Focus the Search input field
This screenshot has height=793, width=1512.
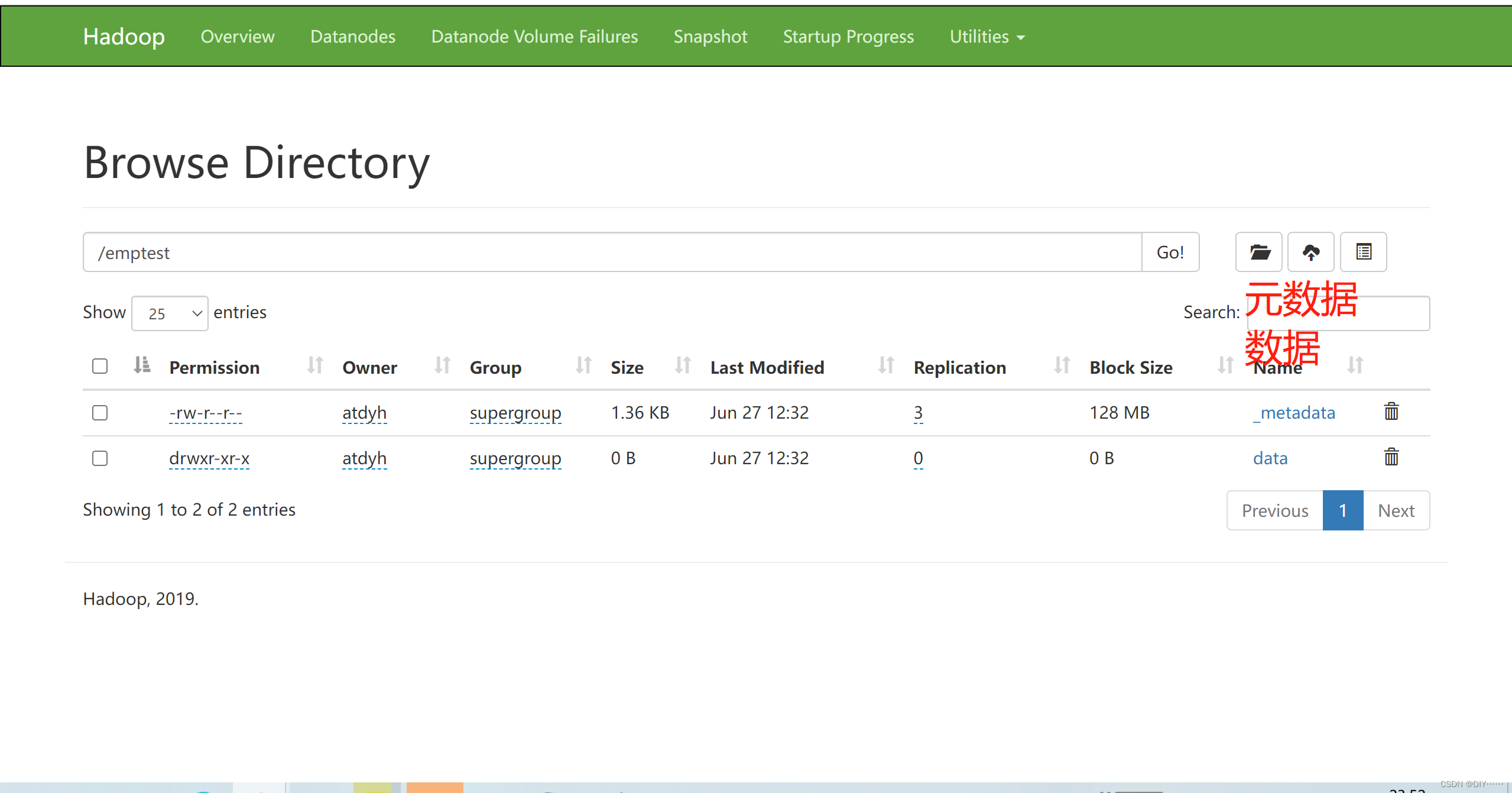pos(1338,313)
